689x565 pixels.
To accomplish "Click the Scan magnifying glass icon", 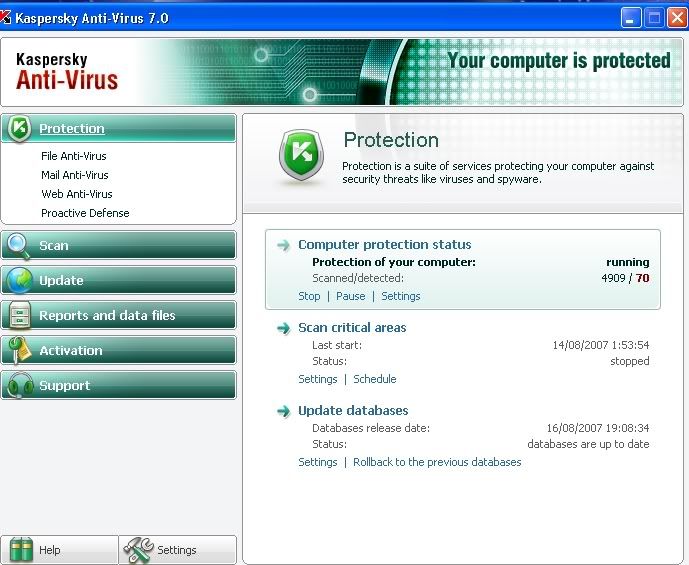I will tap(18, 246).
